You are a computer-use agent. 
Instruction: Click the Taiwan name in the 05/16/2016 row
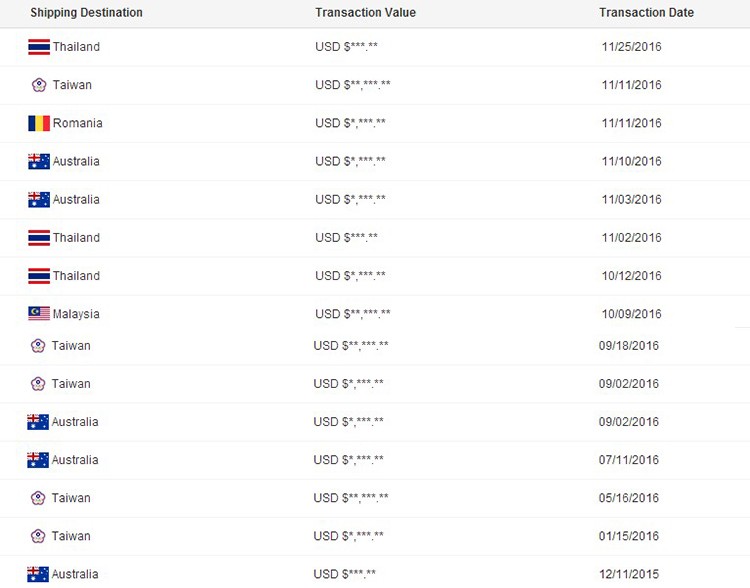[x=71, y=498]
